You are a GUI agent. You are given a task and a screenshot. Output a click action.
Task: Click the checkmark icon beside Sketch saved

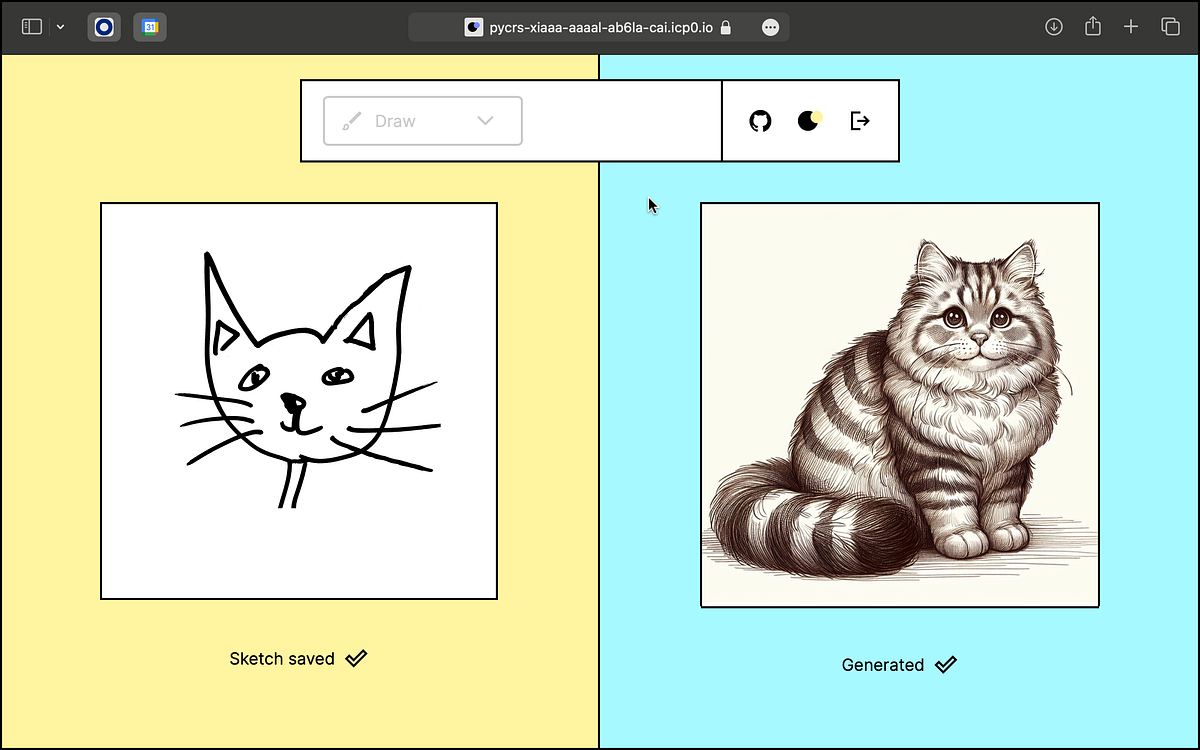pos(355,658)
